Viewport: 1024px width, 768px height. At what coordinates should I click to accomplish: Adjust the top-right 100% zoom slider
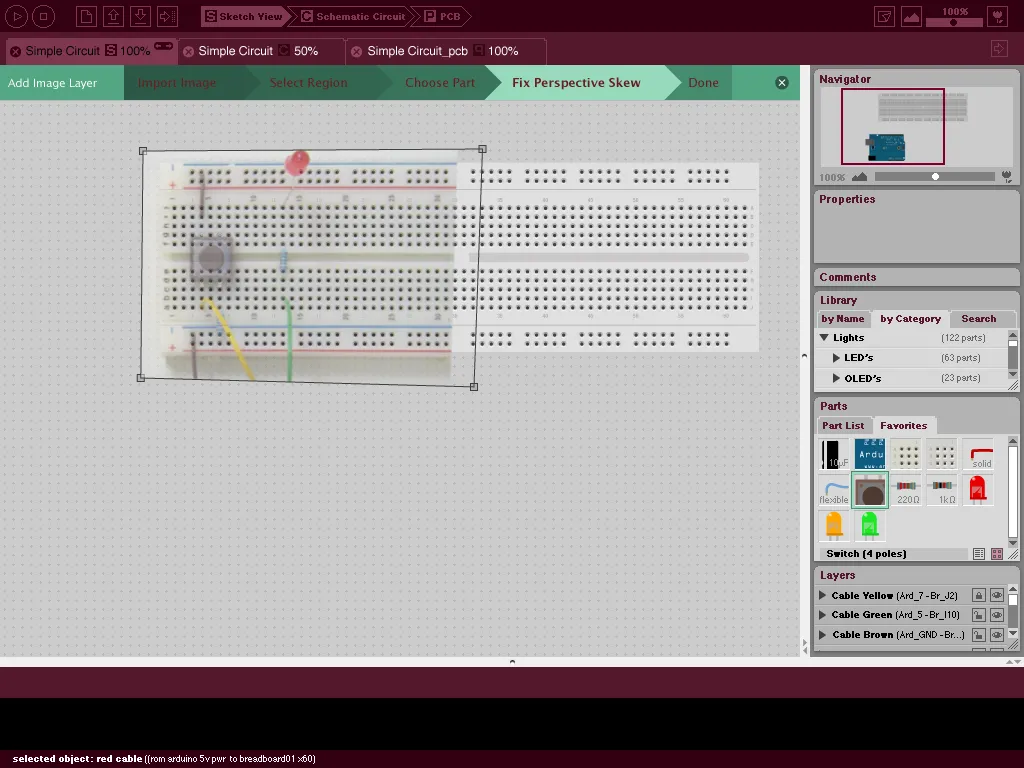pos(955,22)
